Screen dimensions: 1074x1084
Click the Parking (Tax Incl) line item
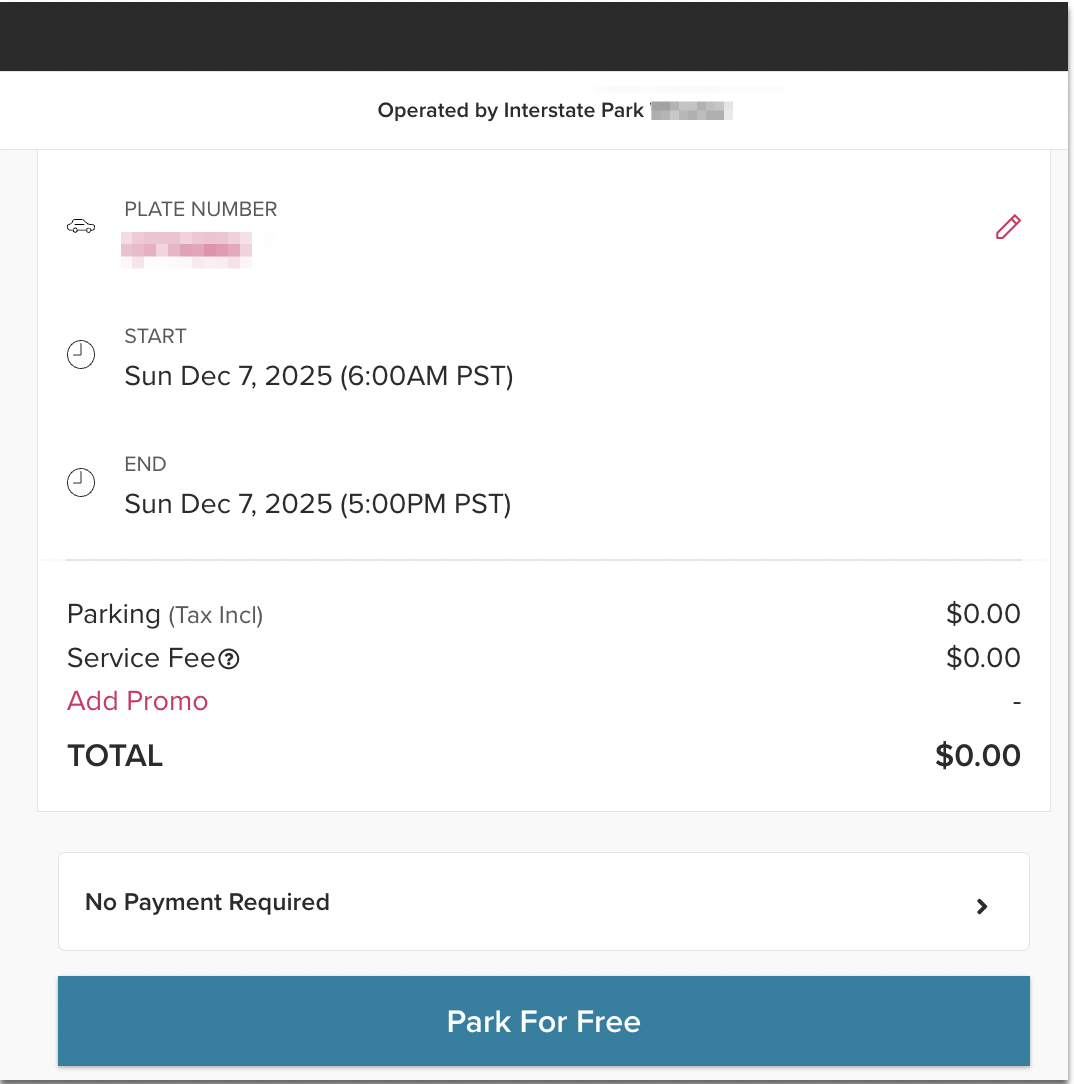click(164, 614)
